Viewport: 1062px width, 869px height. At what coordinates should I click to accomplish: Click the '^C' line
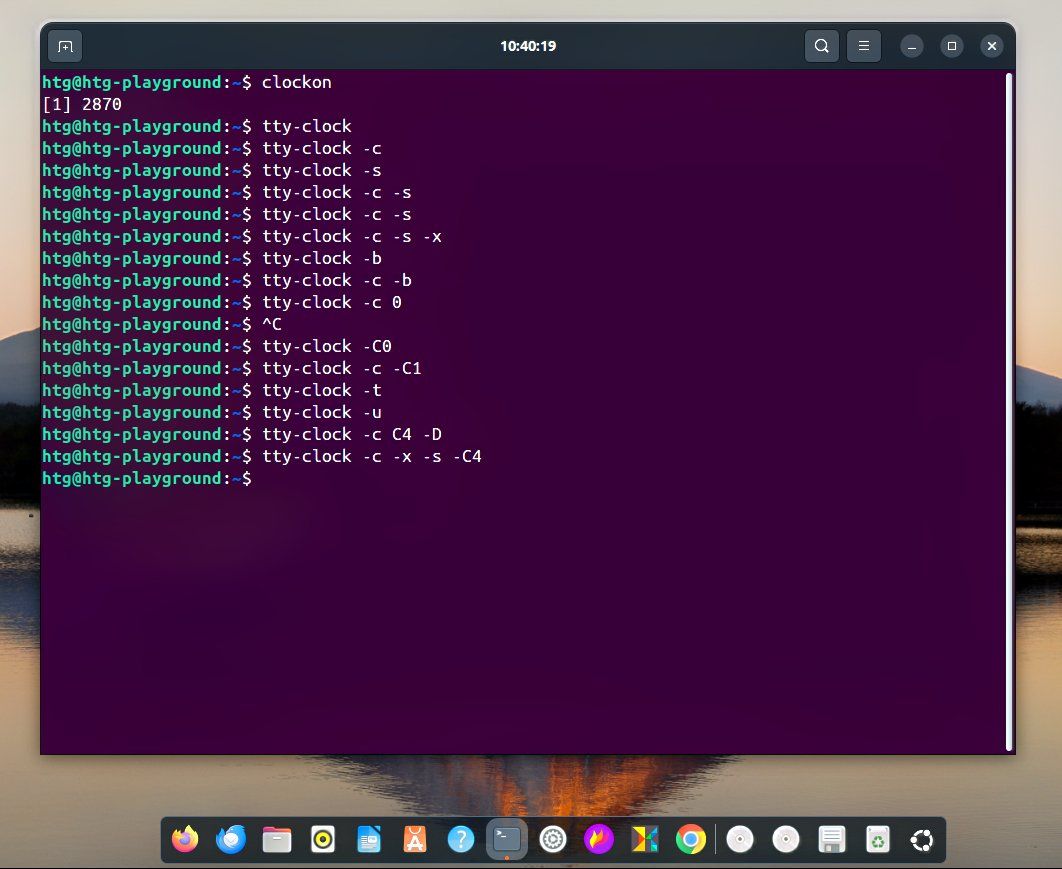click(x=162, y=324)
